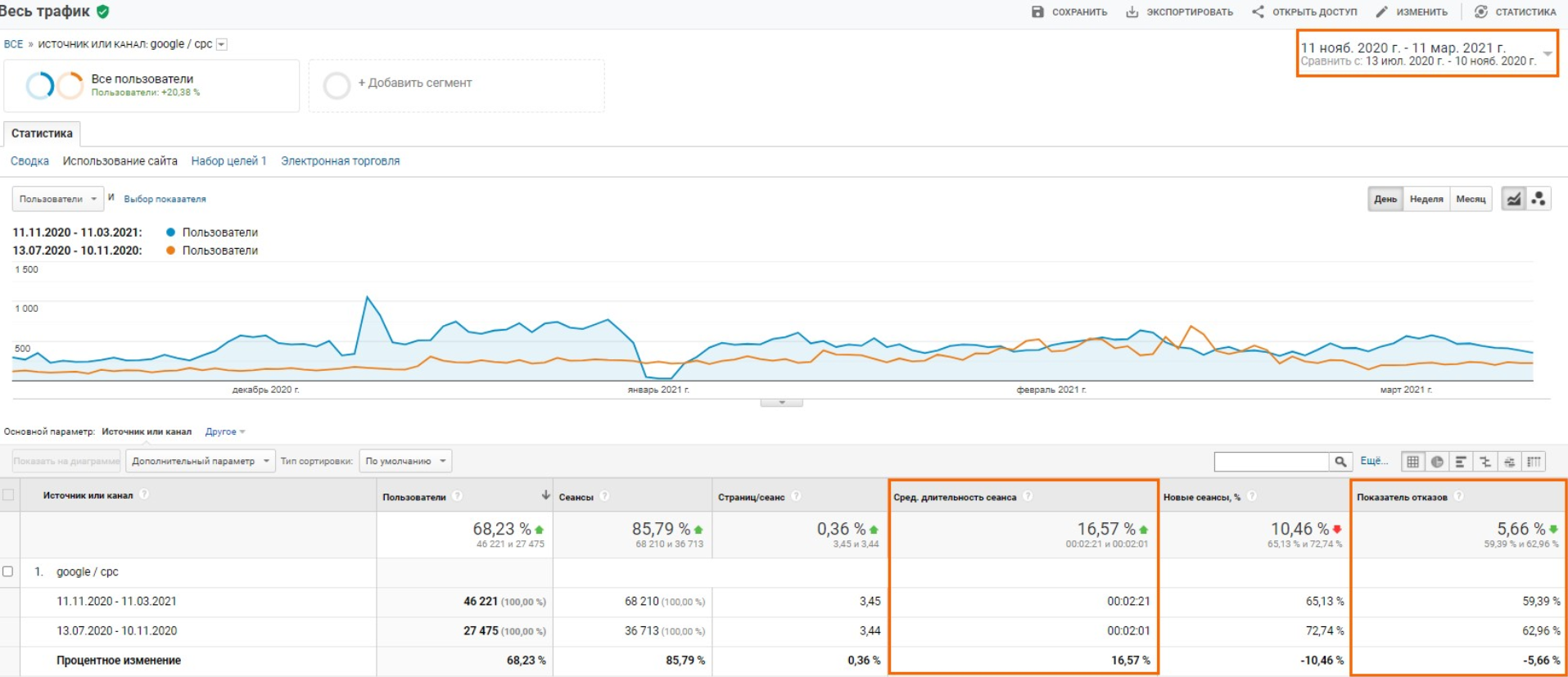Set chart granularity to День
This screenshot has height=677, width=1568.
(x=1385, y=199)
